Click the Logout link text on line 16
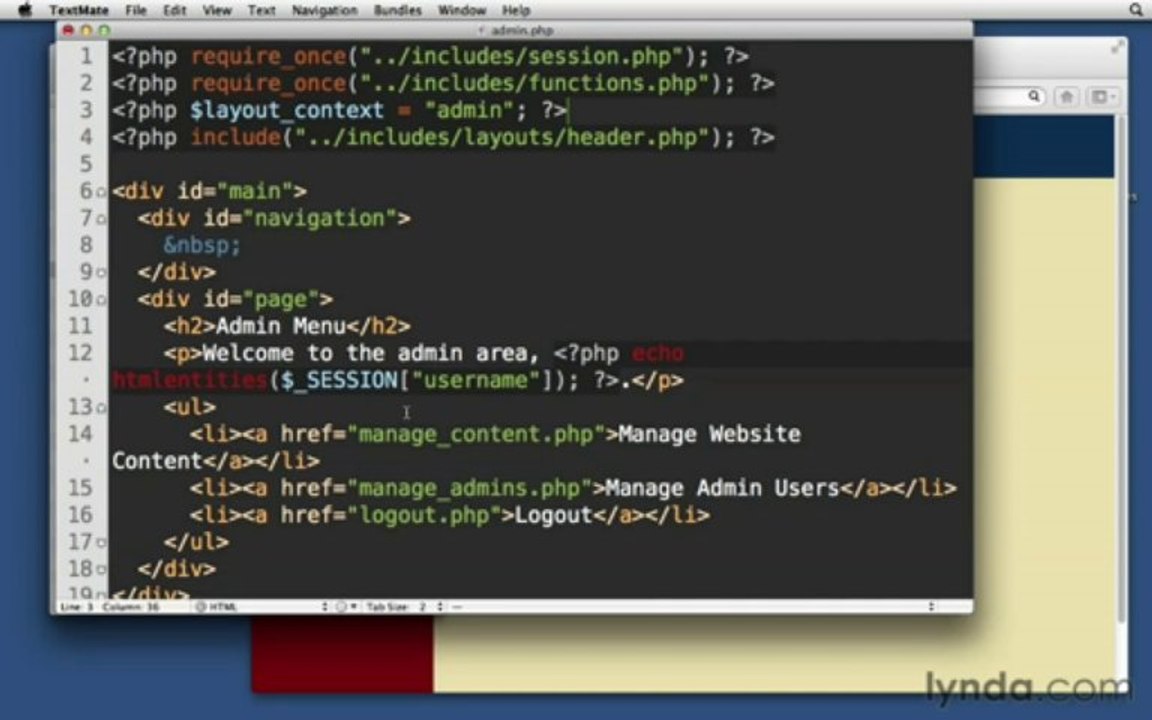This screenshot has width=1152, height=720. (x=553, y=516)
